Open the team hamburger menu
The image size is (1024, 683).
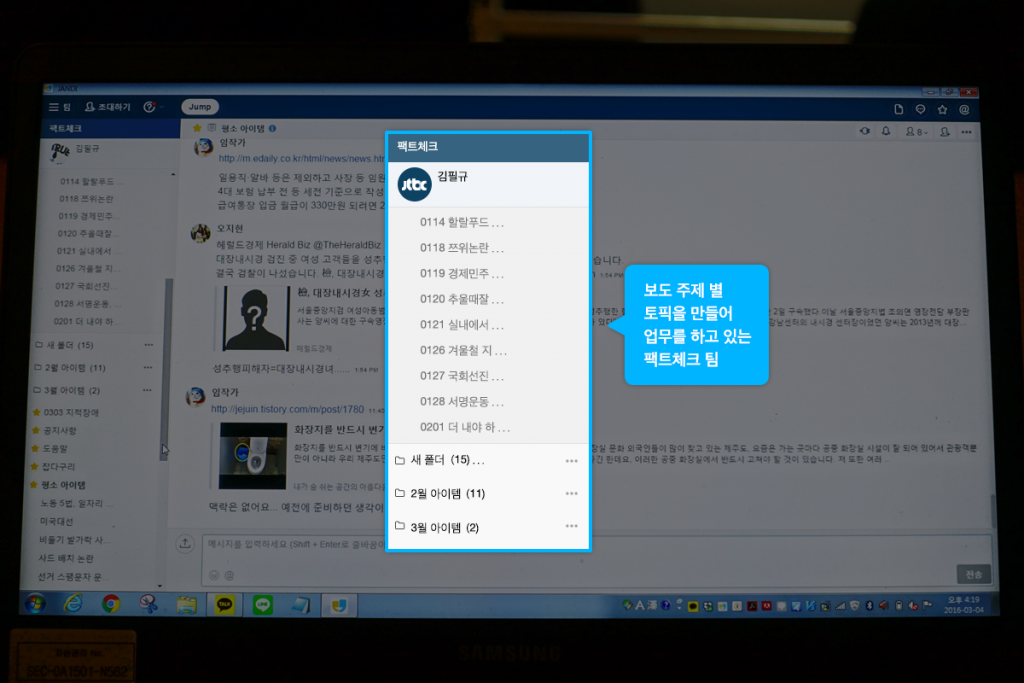[x=53, y=106]
